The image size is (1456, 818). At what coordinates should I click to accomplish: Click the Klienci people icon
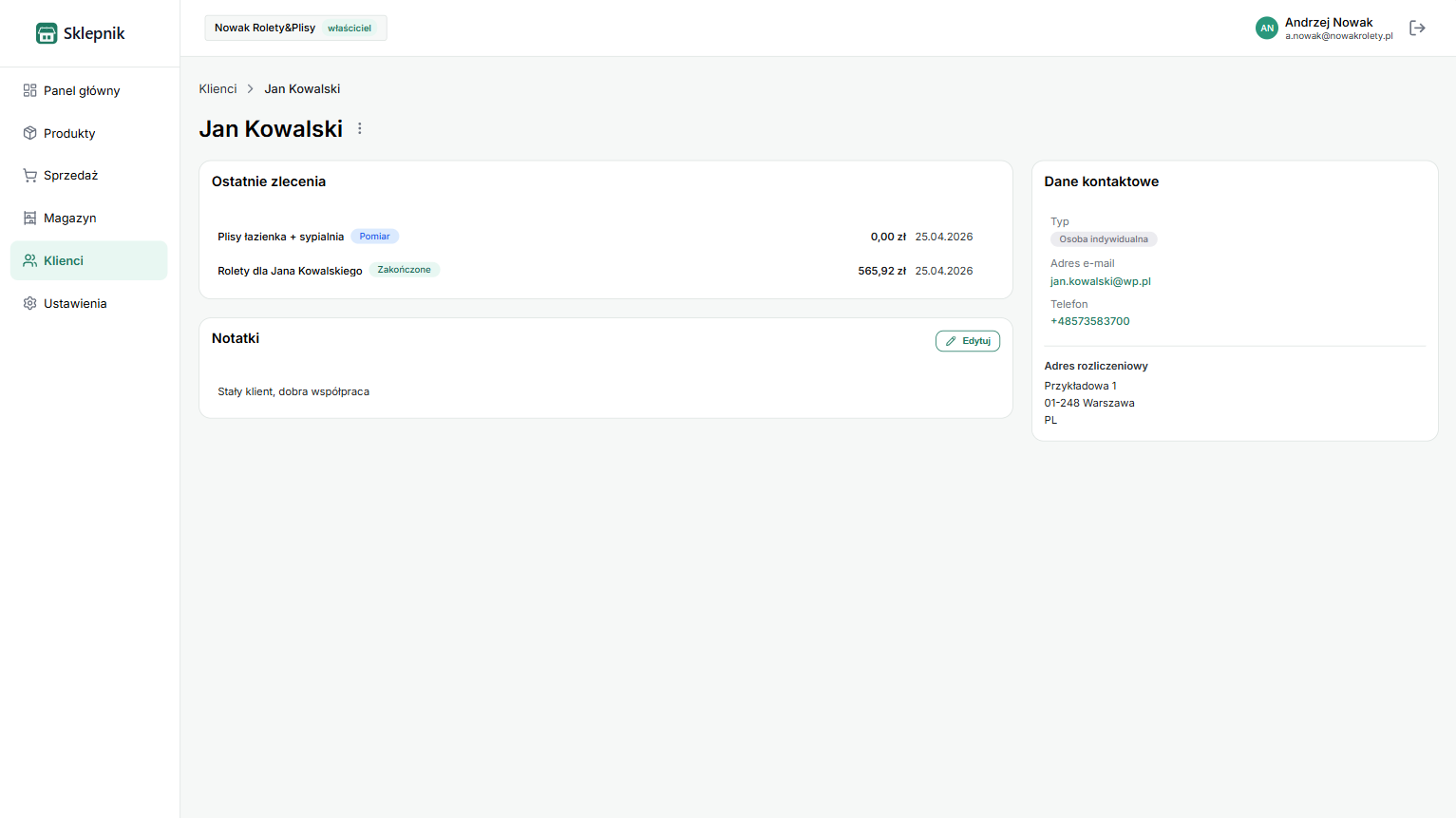point(29,260)
